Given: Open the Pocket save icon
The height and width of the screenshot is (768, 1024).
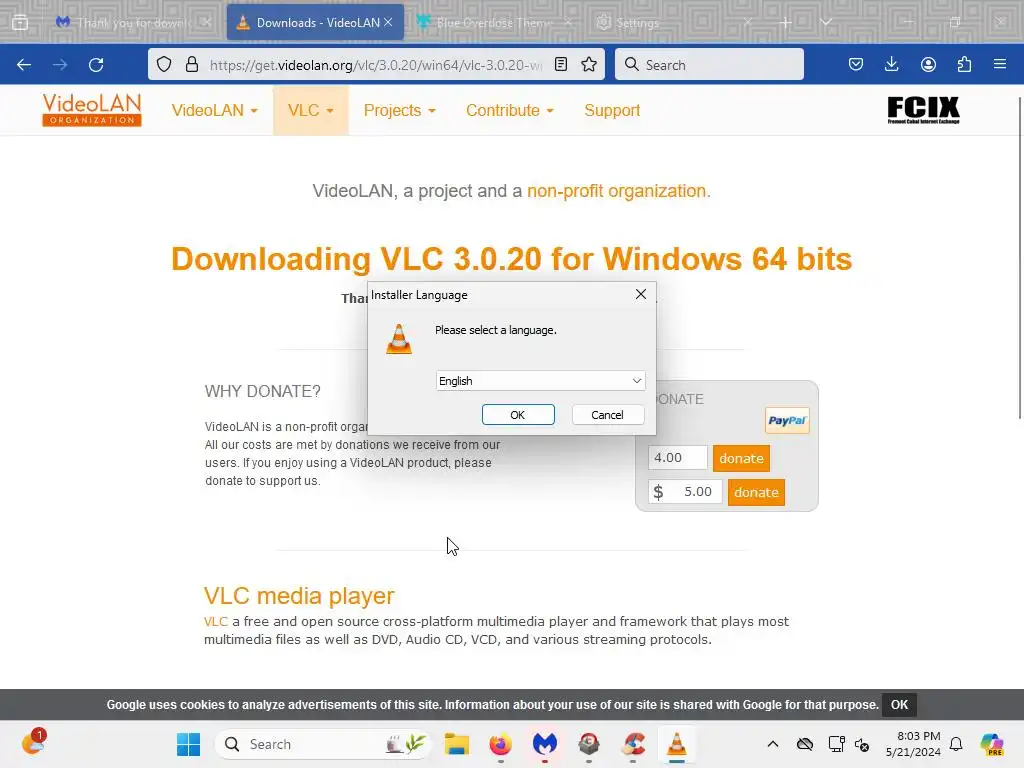Looking at the screenshot, I should (856, 65).
